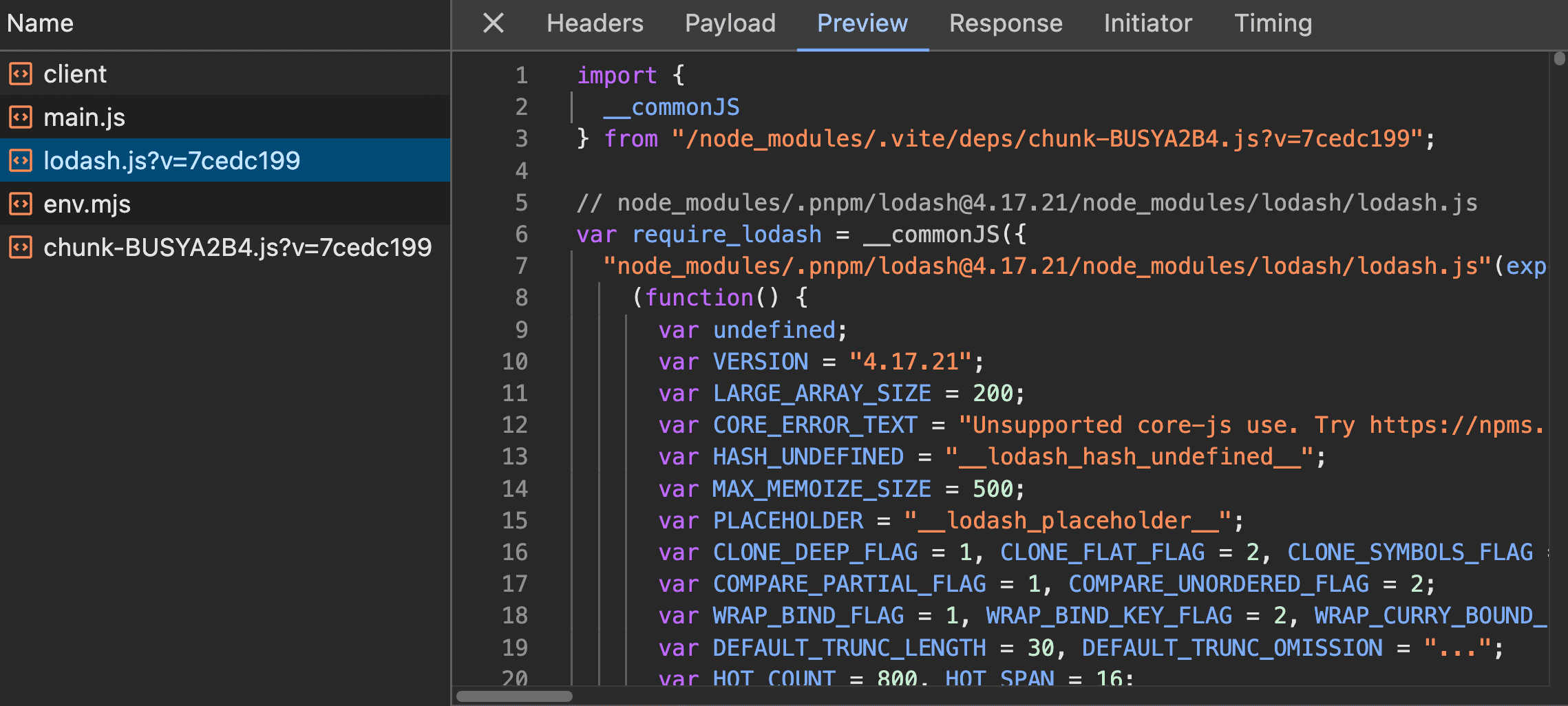
Task: Select the main.js network request
Action: 85,117
